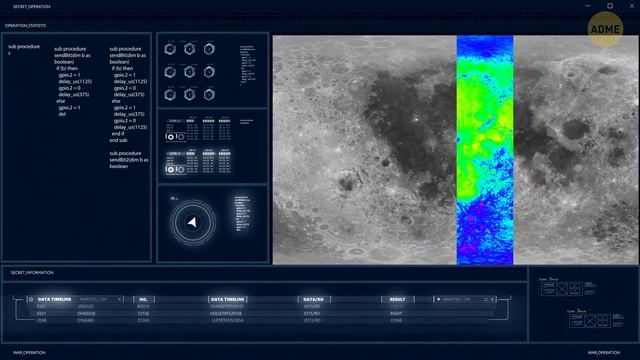Sort by the RESULT column header
Image resolution: width=640 pixels, height=360 pixels.
(398, 299)
